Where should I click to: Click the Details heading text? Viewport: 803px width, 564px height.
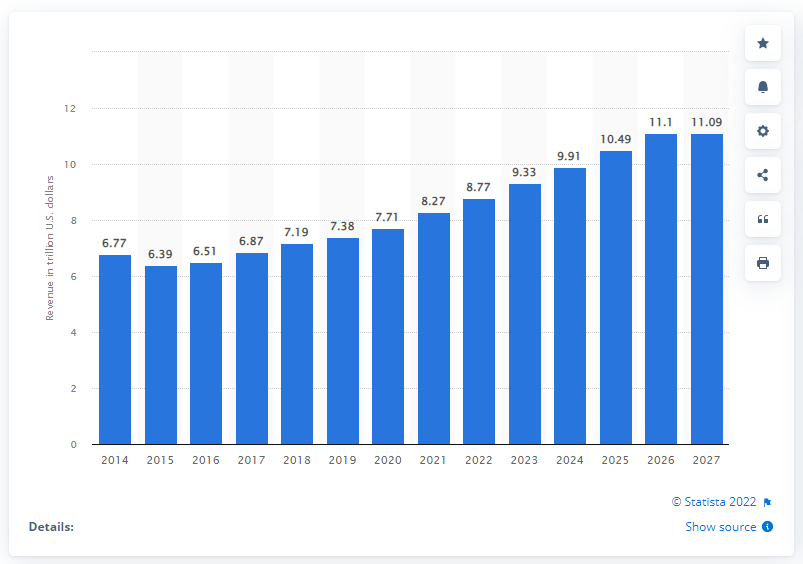(51, 527)
